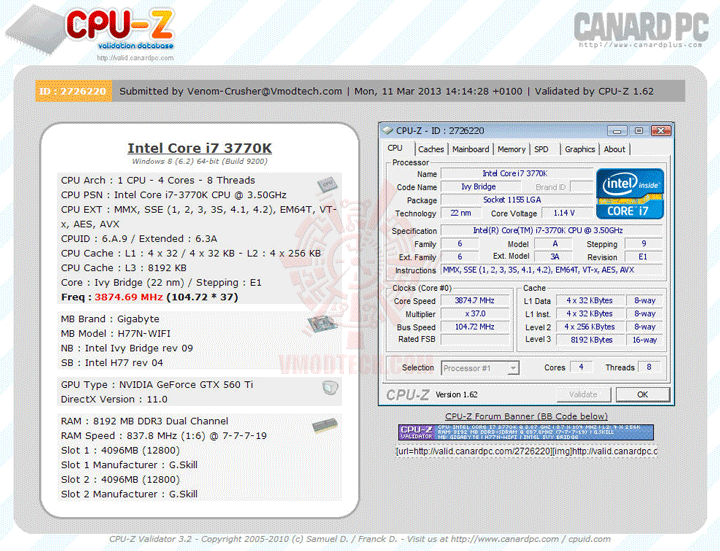Click the CPU-Z Validator copyright footer text

click(360, 539)
